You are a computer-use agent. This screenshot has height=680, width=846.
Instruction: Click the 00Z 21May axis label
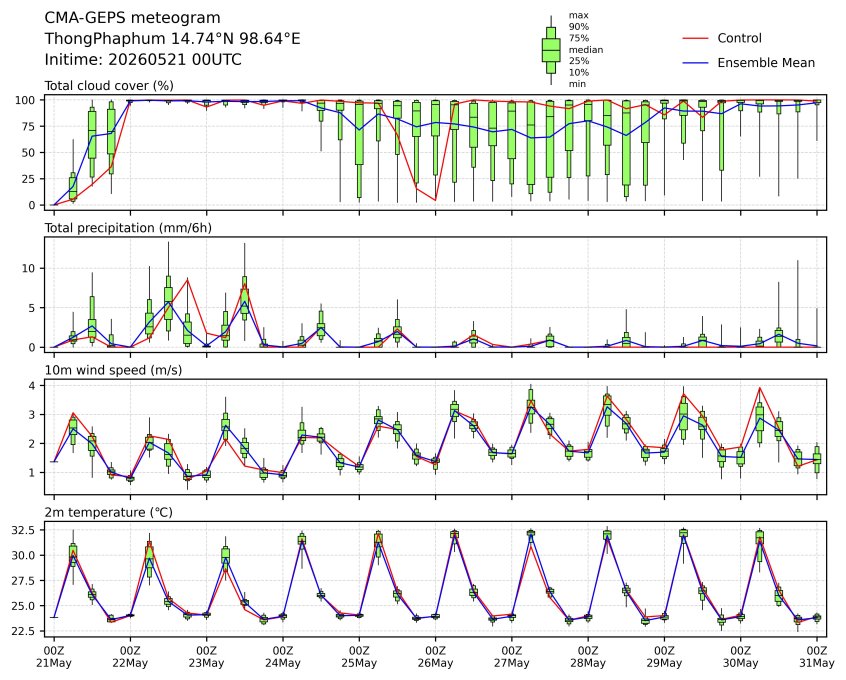(53, 657)
